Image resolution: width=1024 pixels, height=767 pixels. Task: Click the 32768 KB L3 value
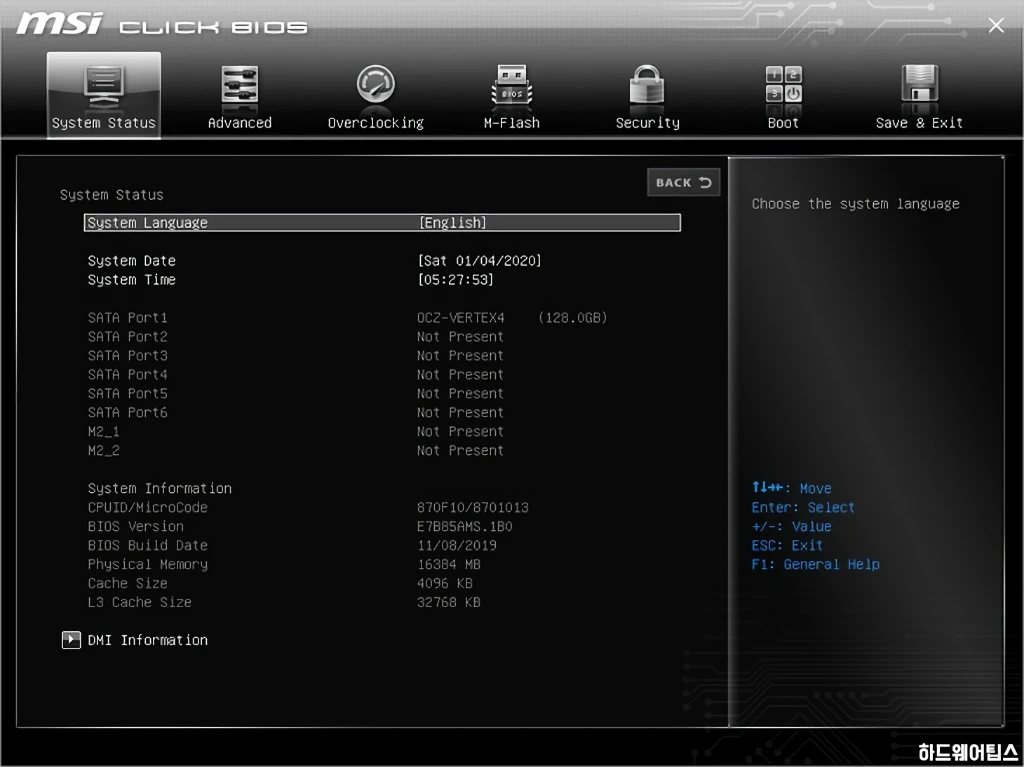(449, 602)
